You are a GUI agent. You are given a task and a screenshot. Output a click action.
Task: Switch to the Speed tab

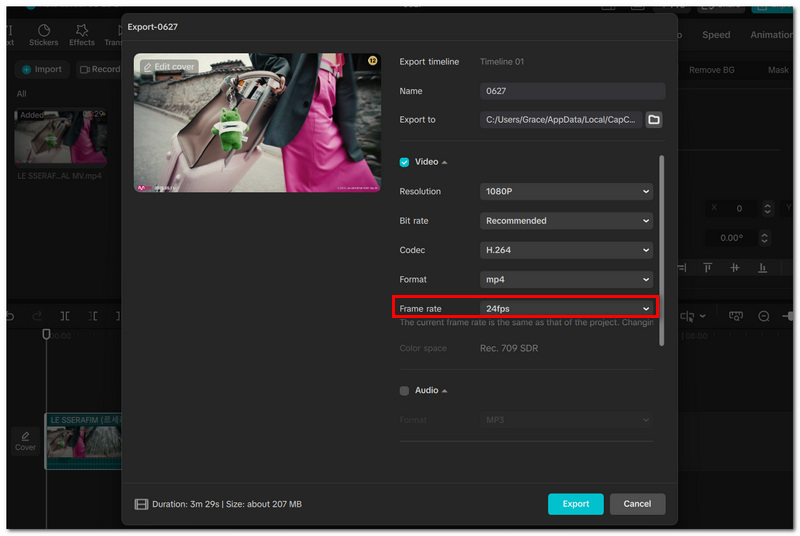[716, 35]
